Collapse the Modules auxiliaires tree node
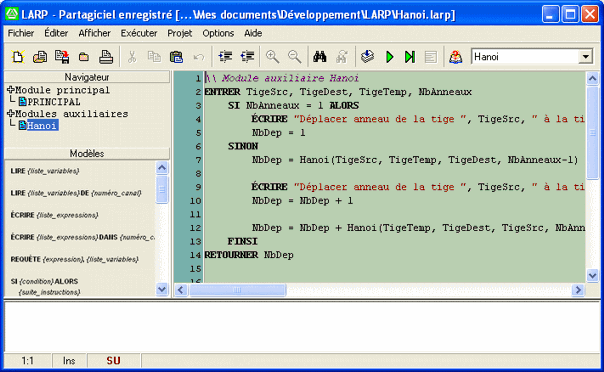The height and width of the screenshot is (372, 604). 10,113
